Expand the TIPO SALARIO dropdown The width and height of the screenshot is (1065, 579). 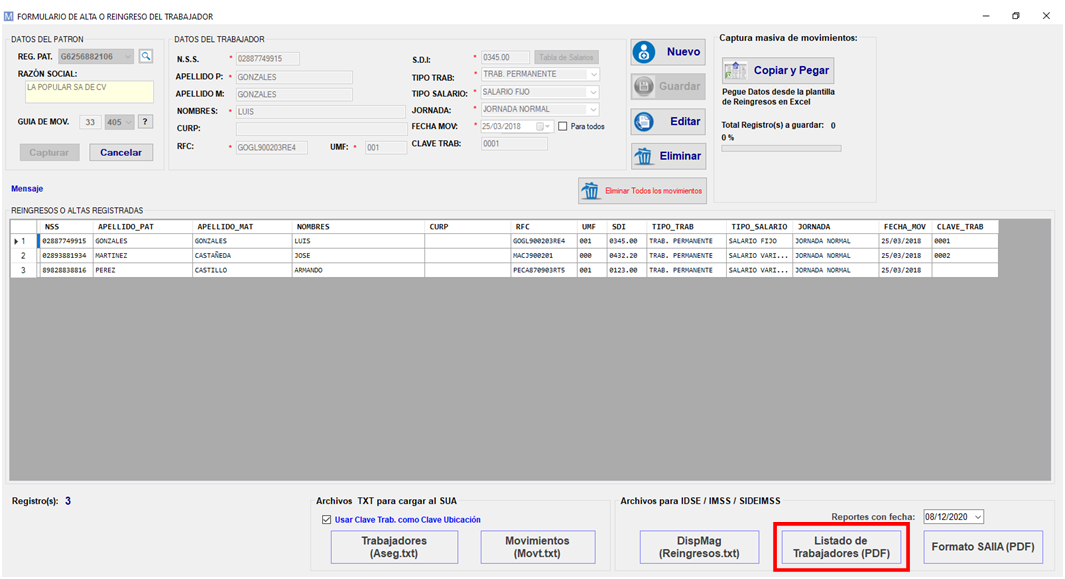(594, 92)
